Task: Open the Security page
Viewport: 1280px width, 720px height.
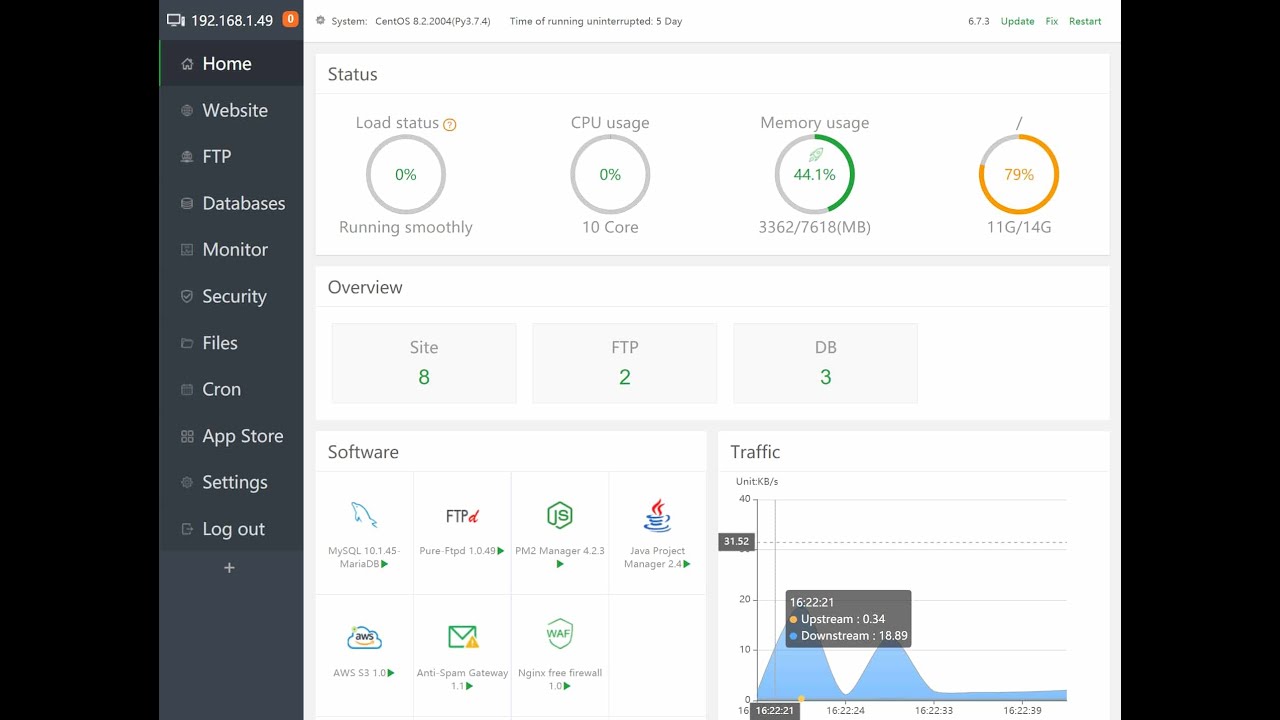Action: click(231, 296)
